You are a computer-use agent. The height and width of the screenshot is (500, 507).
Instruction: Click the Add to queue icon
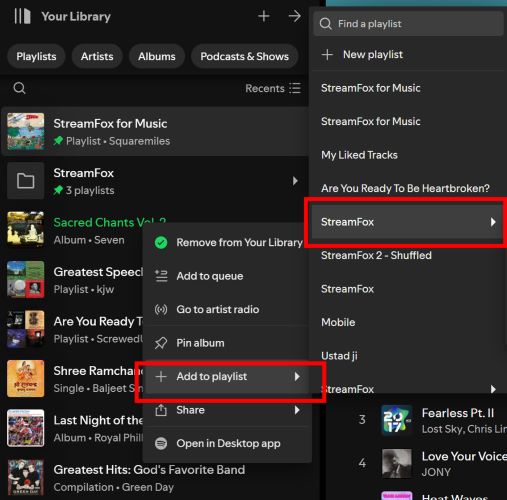(161, 276)
